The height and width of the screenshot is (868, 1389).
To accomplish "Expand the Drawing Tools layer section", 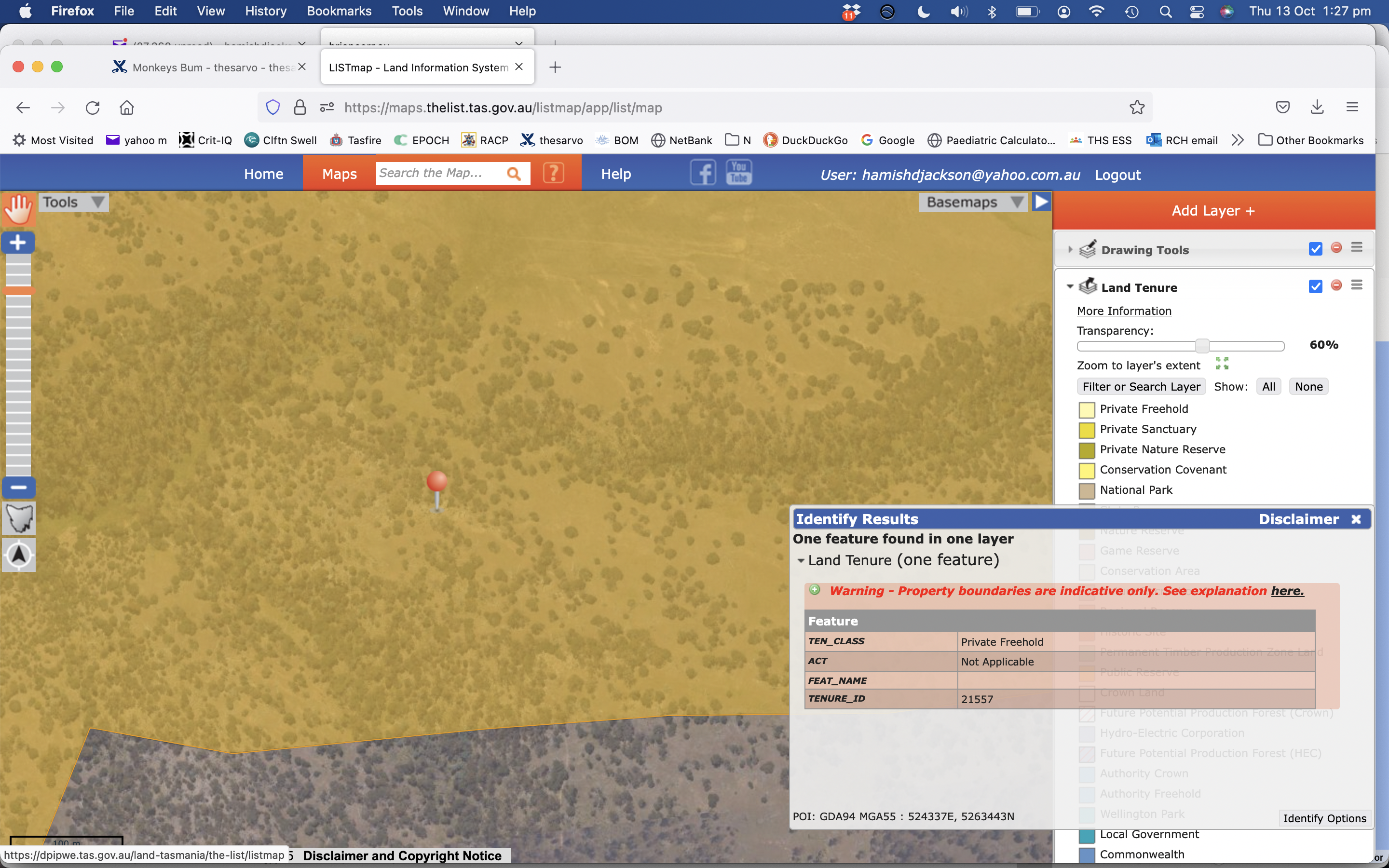I will (1070, 250).
